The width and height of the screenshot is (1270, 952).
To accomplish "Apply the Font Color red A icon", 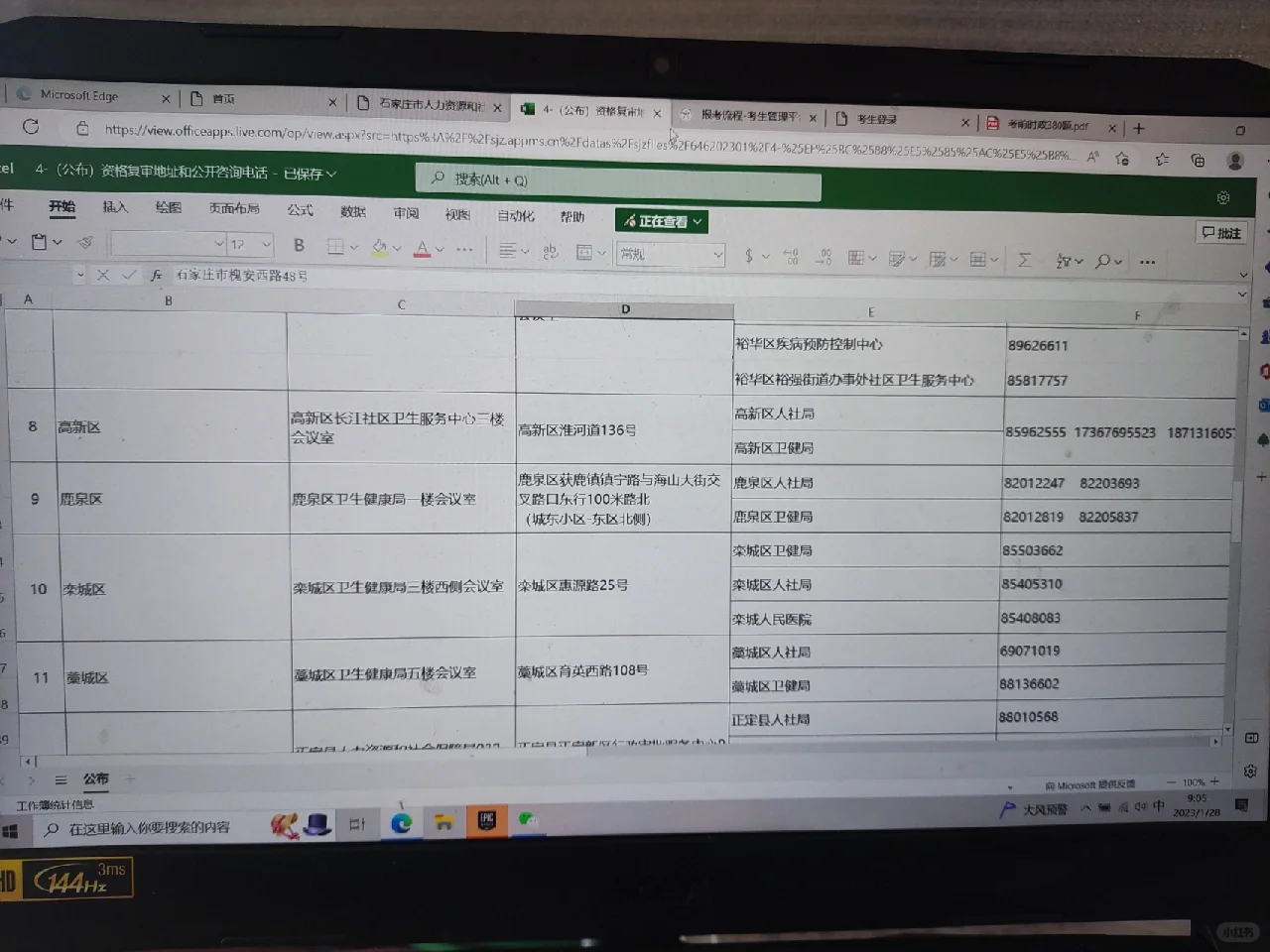I will tap(422, 246).
